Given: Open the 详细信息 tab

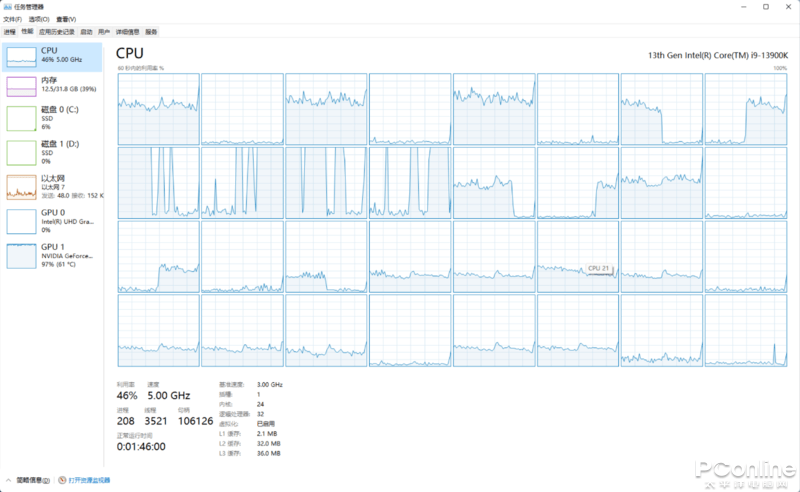Looking at the screenshot, I should click(128, 32).
